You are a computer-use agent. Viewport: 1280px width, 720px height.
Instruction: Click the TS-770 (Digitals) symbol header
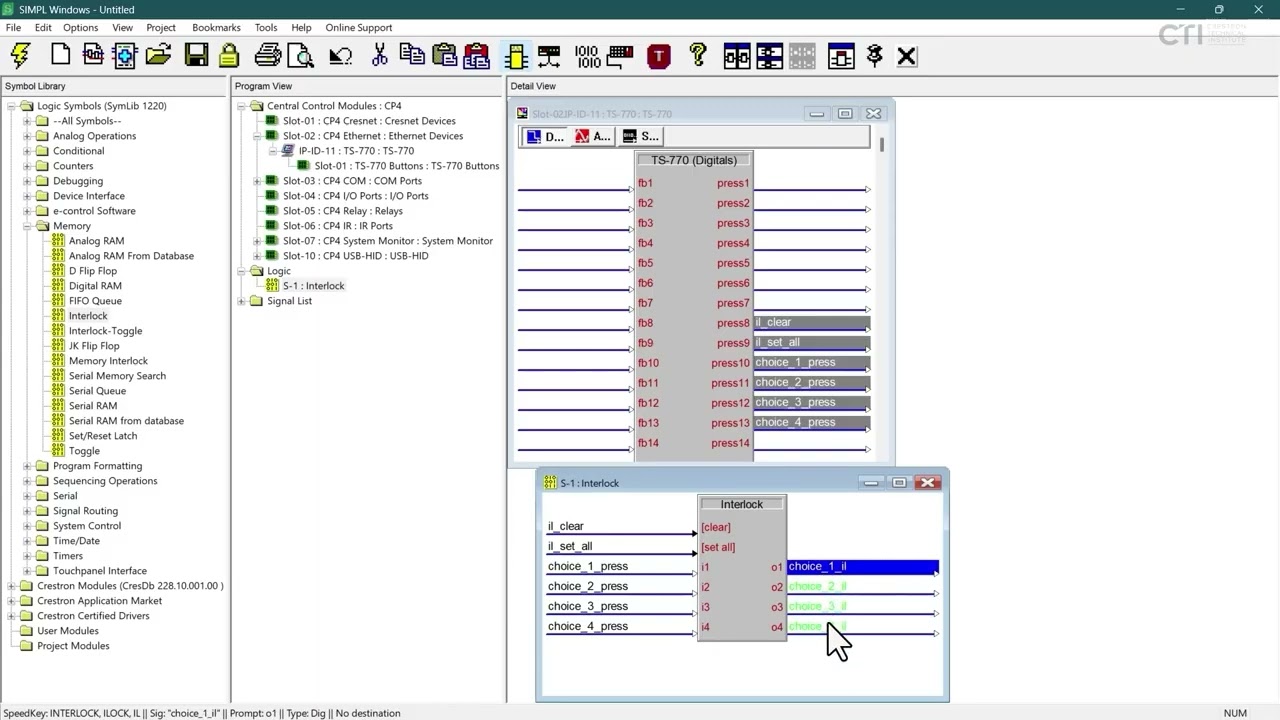[x=693, y=160]
